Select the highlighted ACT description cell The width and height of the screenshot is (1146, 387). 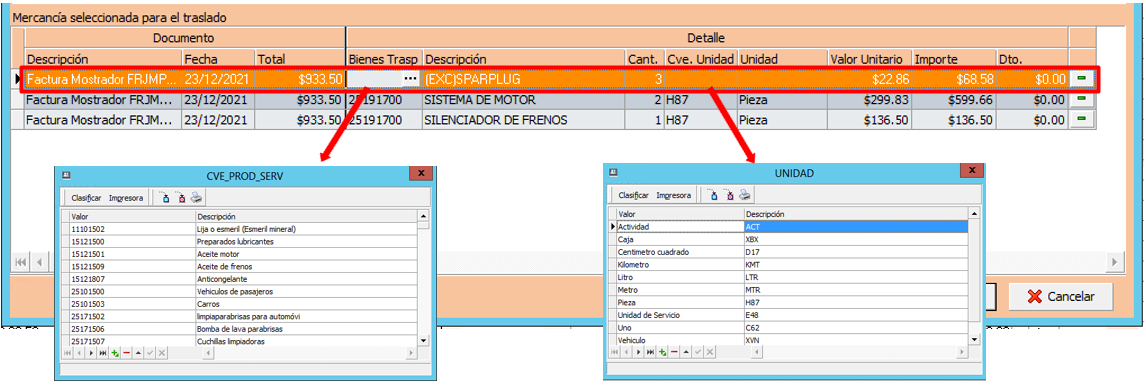point(856,227)
